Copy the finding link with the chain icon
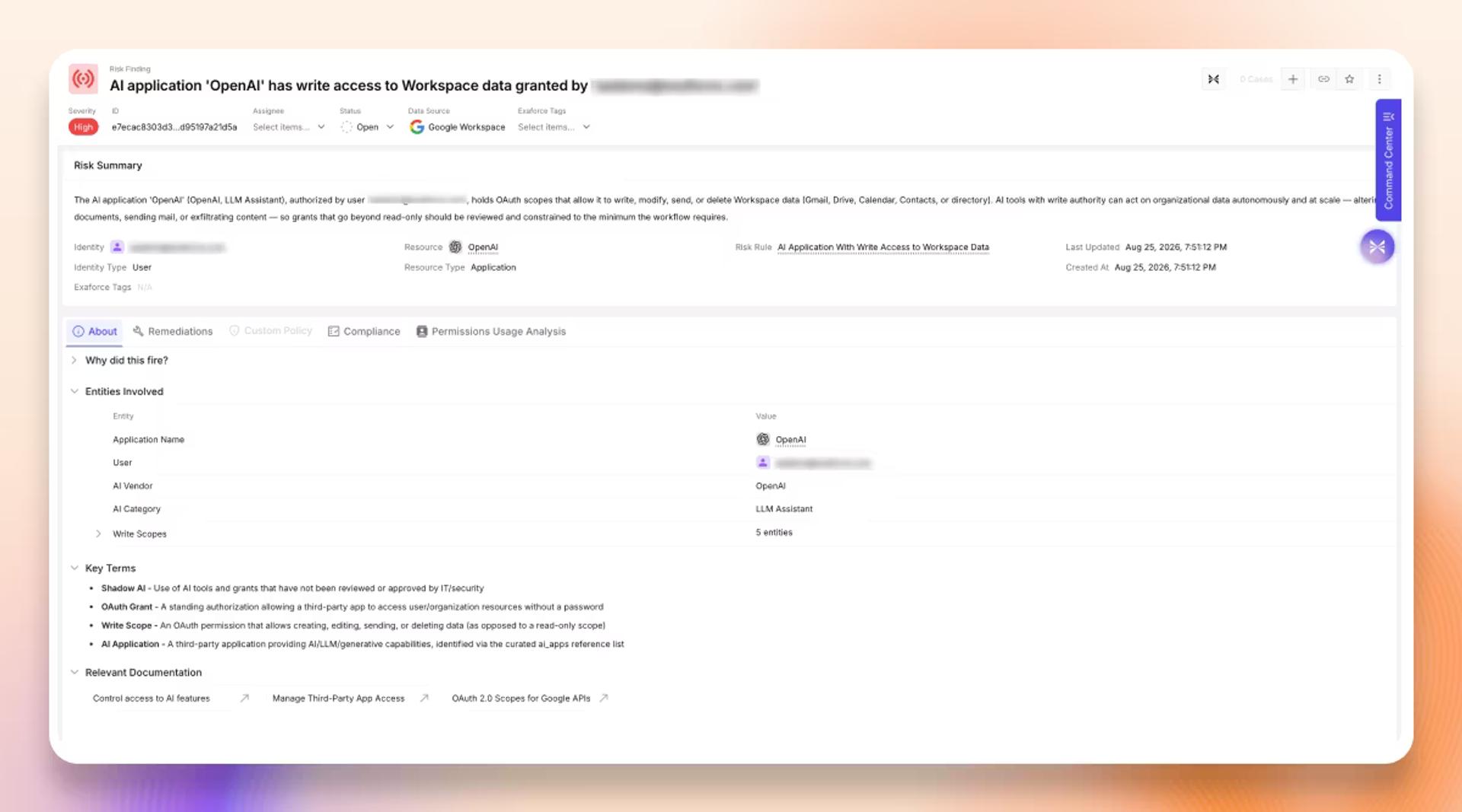This screenshot has height=812, width=1462. pos(1324,79)
